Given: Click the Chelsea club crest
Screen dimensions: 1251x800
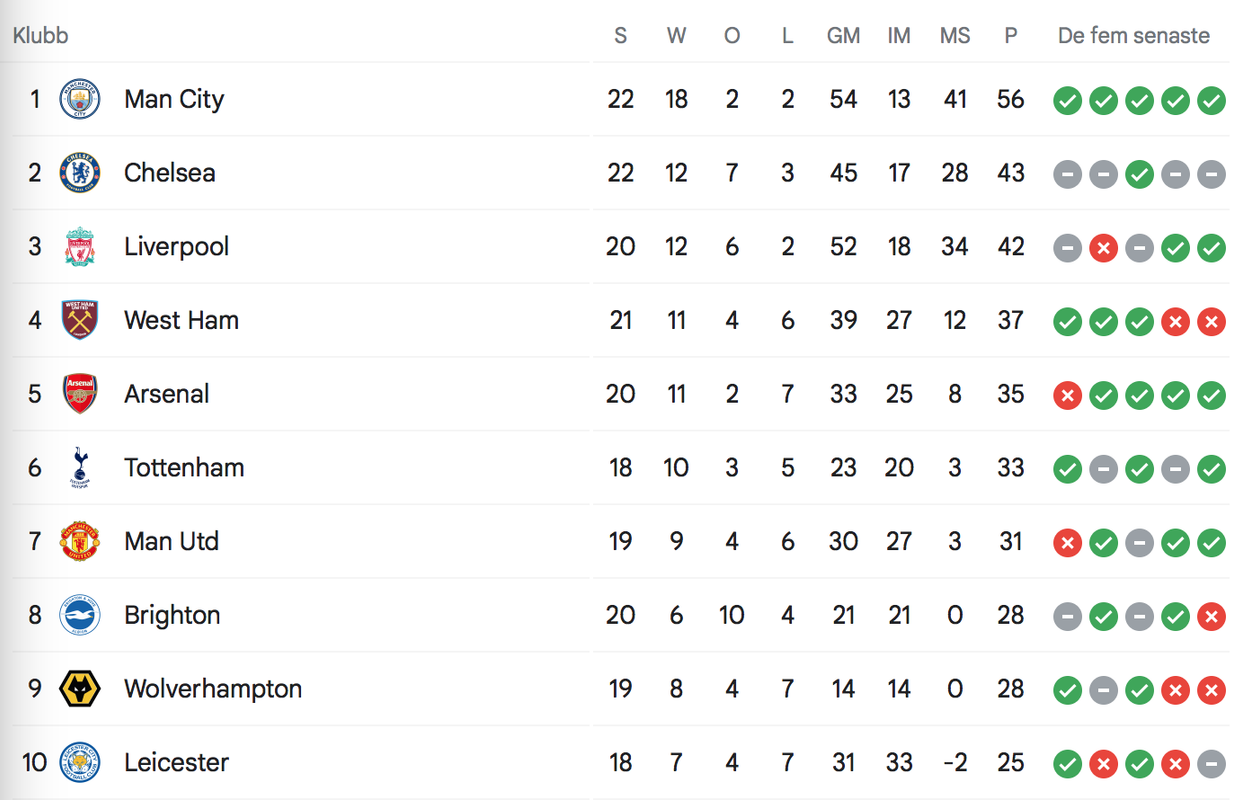Looking at the screenshot, I should tap(80, 173).
